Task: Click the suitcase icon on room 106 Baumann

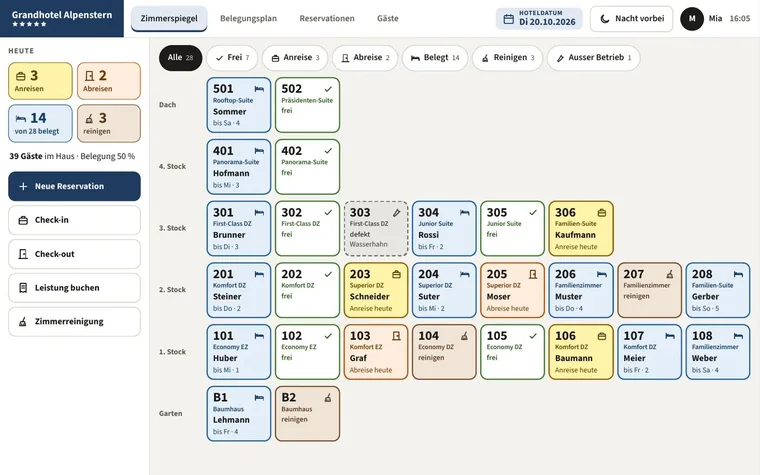Action: click(x=602, y=336)
